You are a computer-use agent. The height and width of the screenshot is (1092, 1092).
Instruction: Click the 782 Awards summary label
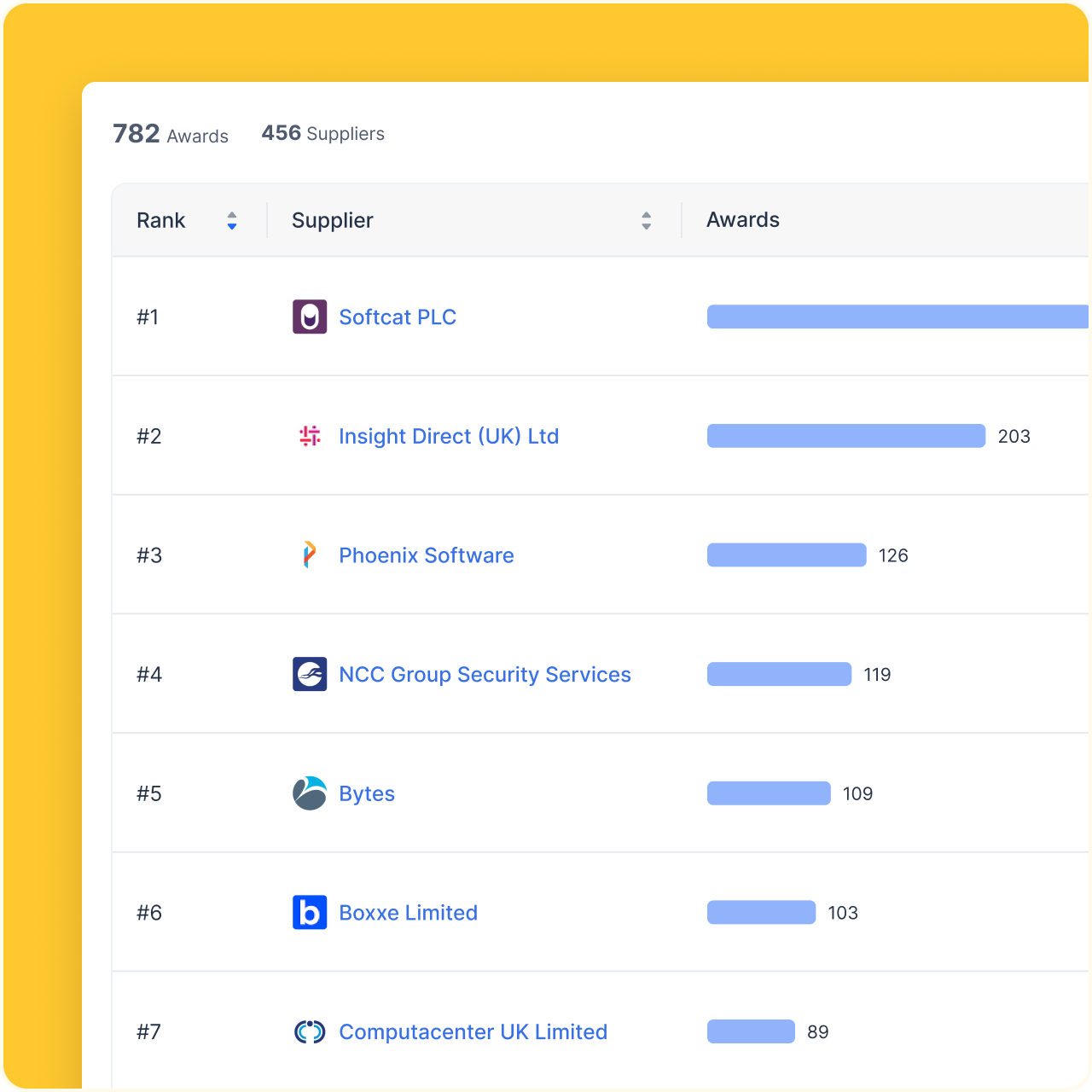[170, 133]
